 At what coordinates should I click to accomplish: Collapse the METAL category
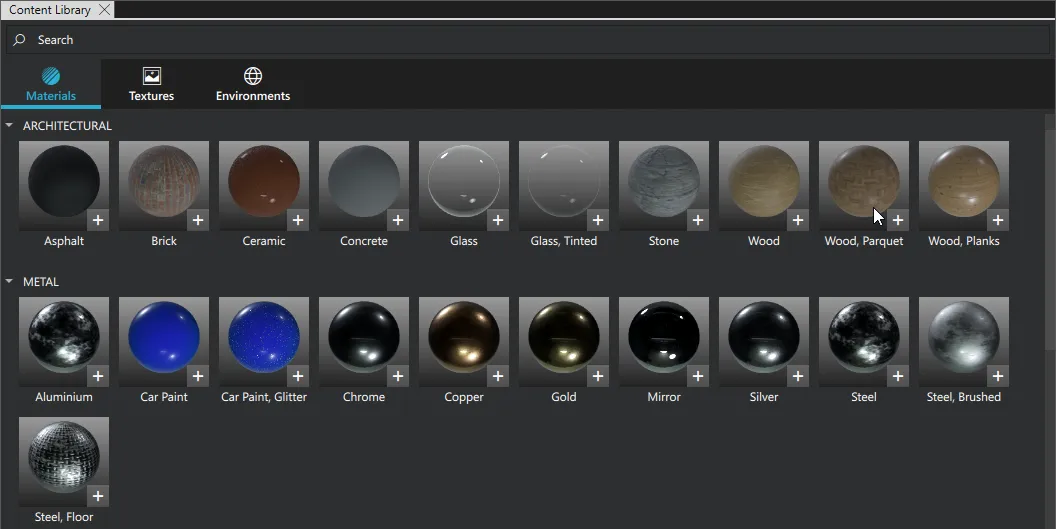(9, 282)
